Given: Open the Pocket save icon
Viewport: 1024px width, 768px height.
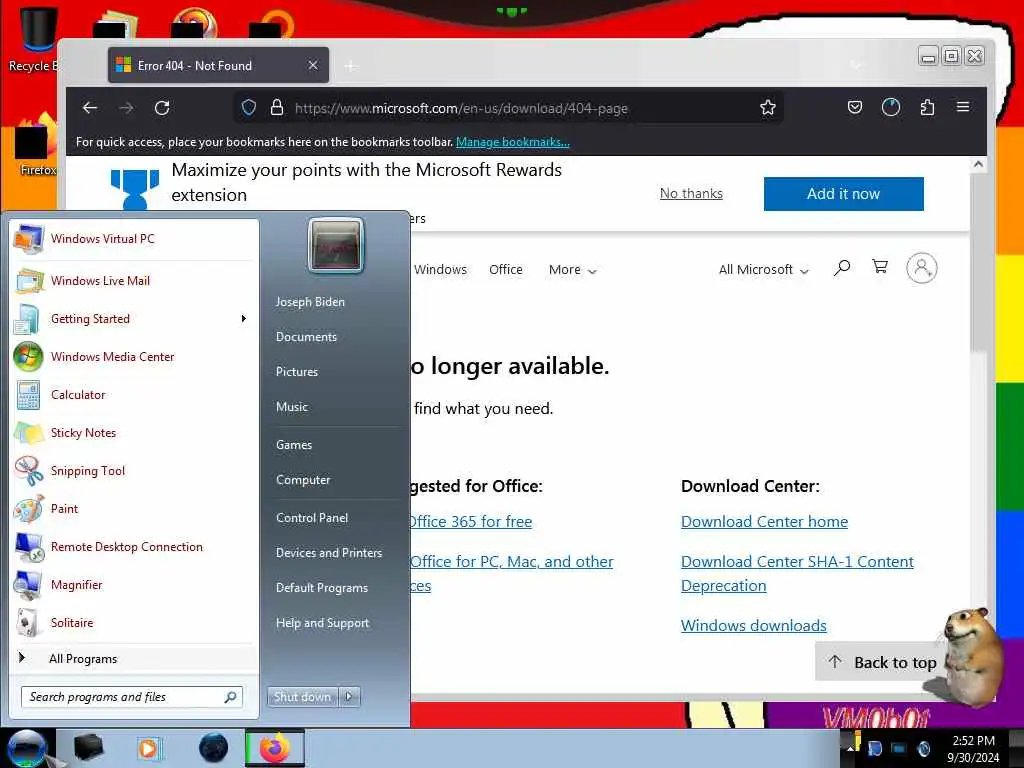Looking at the screenshot, I should point(855,107).
